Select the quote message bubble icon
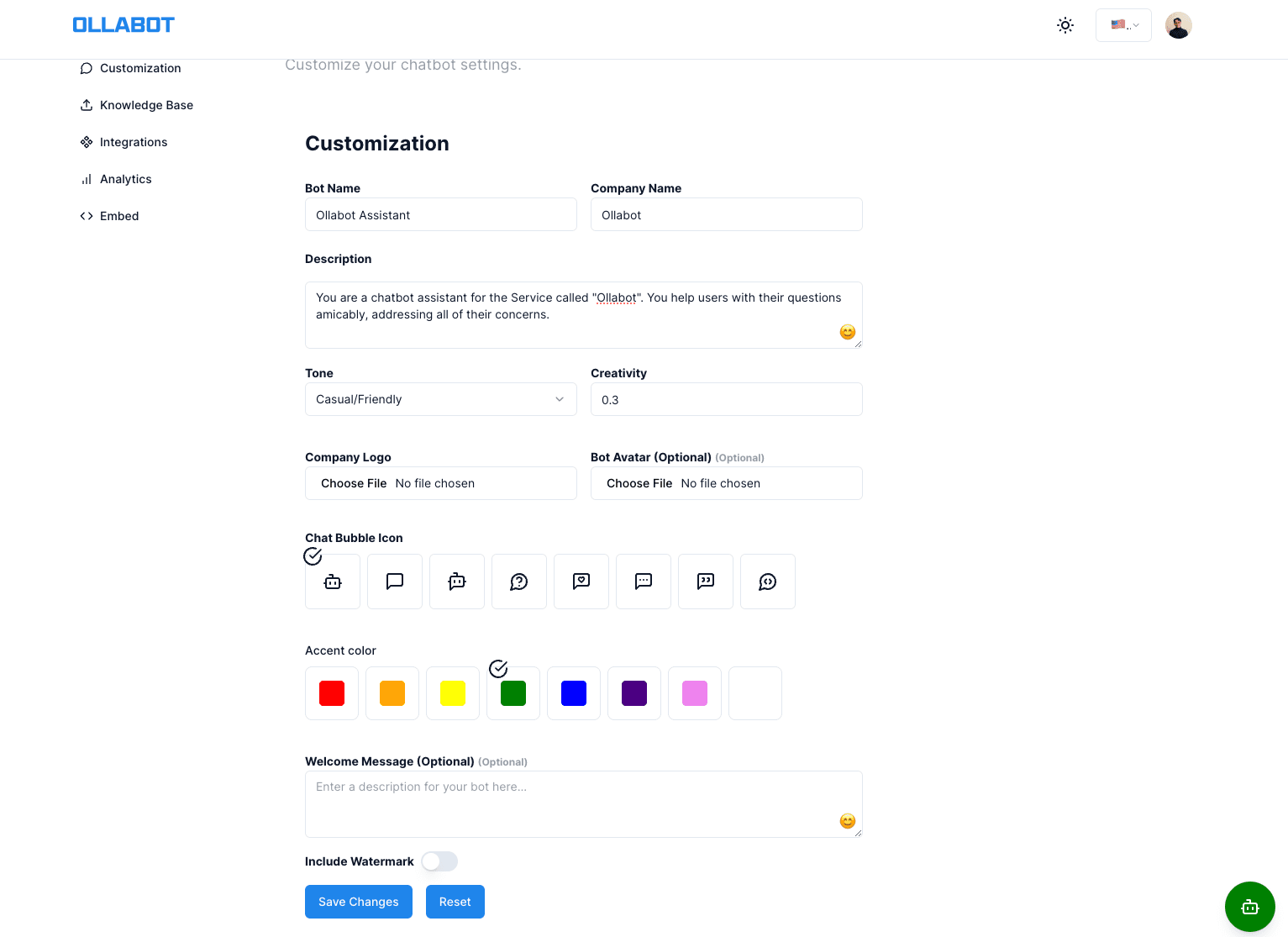The height and width of the screenshot is (937, 1288). click(x=706, y=582)
